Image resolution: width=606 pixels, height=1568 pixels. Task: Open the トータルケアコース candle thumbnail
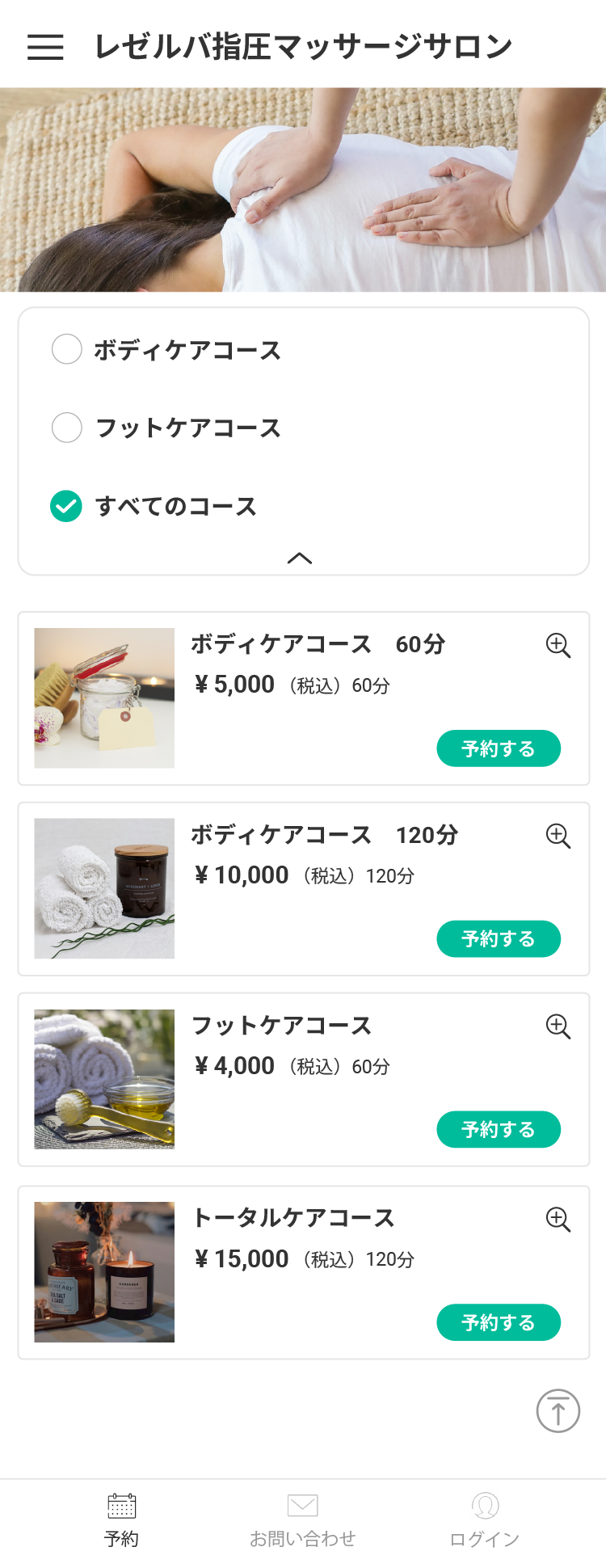pos(104,1272)
